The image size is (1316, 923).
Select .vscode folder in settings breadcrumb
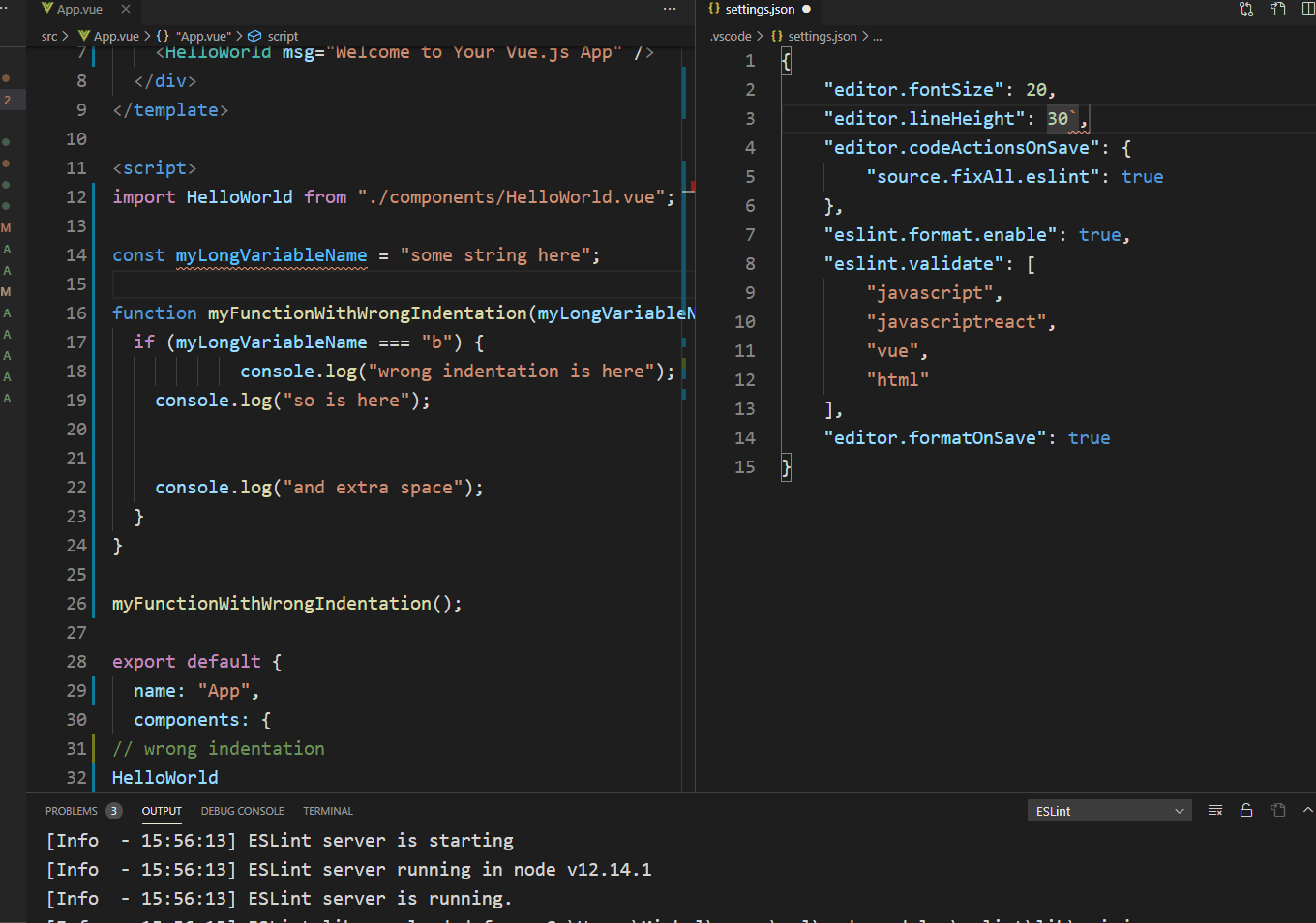point(731,36)
